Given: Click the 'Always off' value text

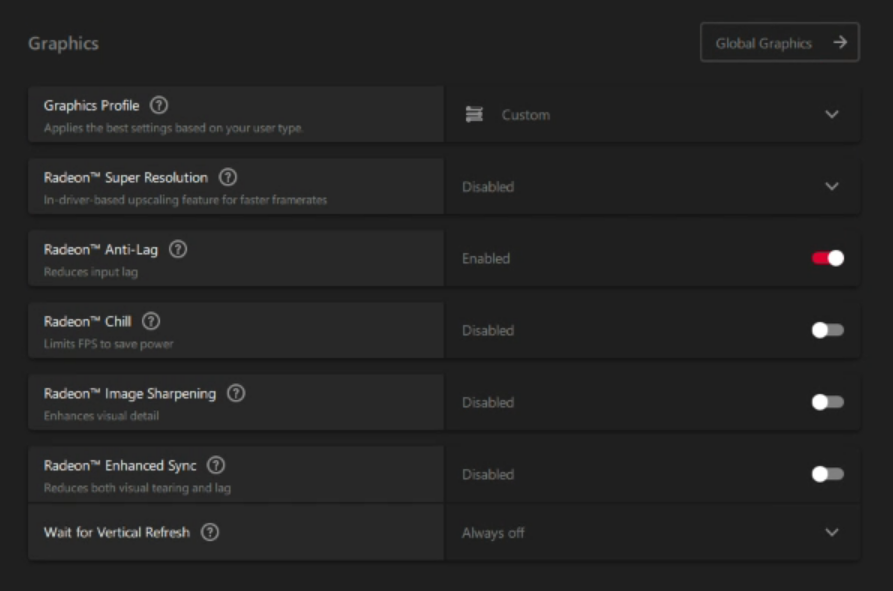Looking at the screenshot, I should [493, 533].
